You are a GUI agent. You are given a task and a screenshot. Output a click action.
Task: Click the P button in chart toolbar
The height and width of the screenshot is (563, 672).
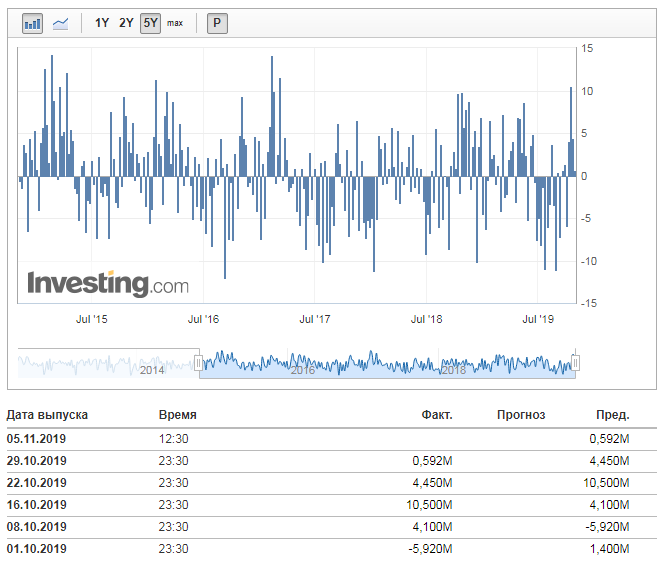coord(217,23)
